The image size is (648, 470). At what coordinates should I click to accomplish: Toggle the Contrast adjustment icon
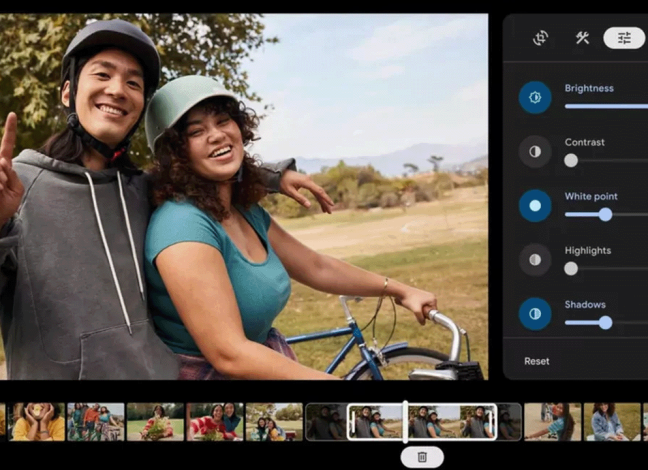535,152
